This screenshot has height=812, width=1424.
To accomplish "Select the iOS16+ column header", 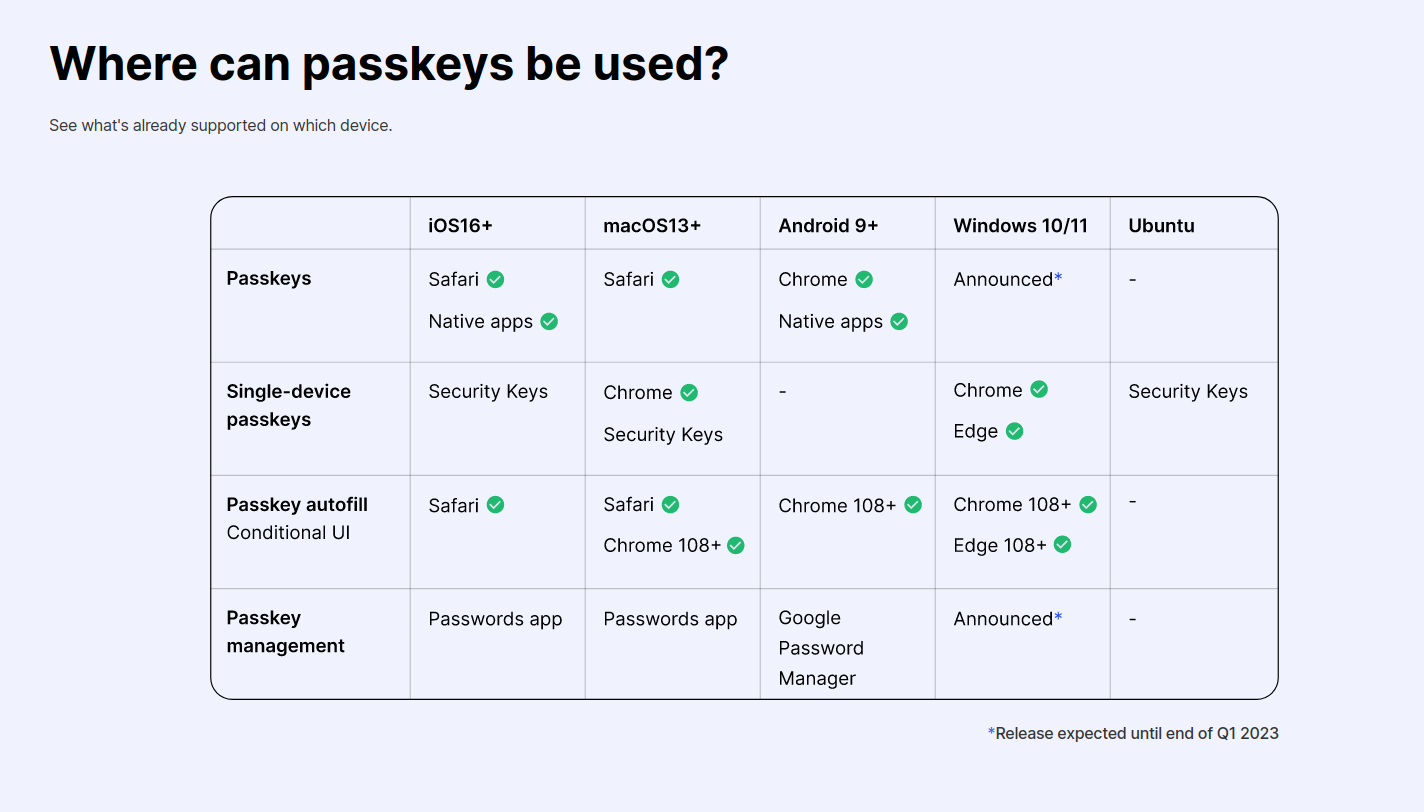I will [460, 225].
